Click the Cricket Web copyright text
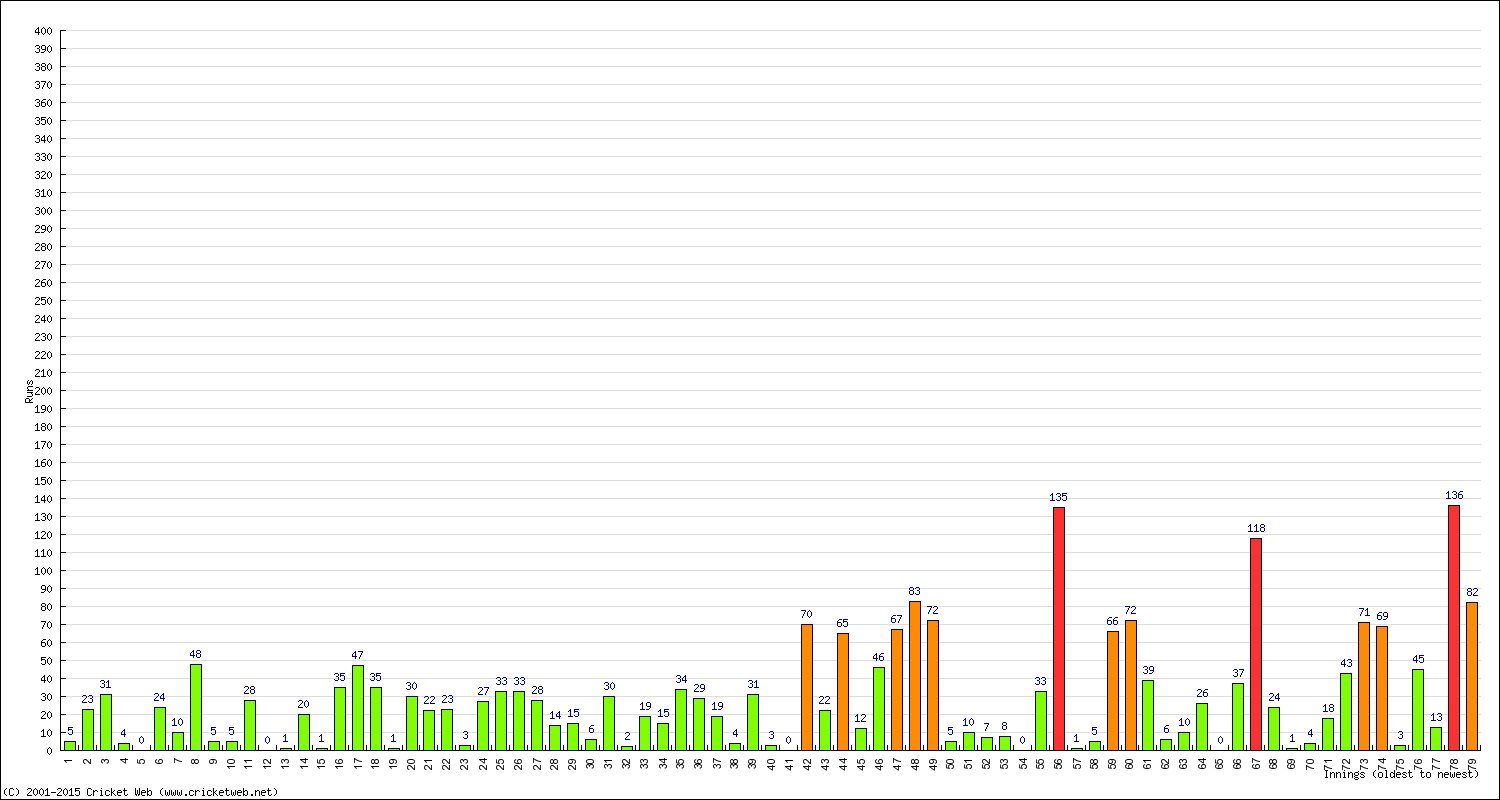The image size is (1500, 800). [x=141, y=792]
